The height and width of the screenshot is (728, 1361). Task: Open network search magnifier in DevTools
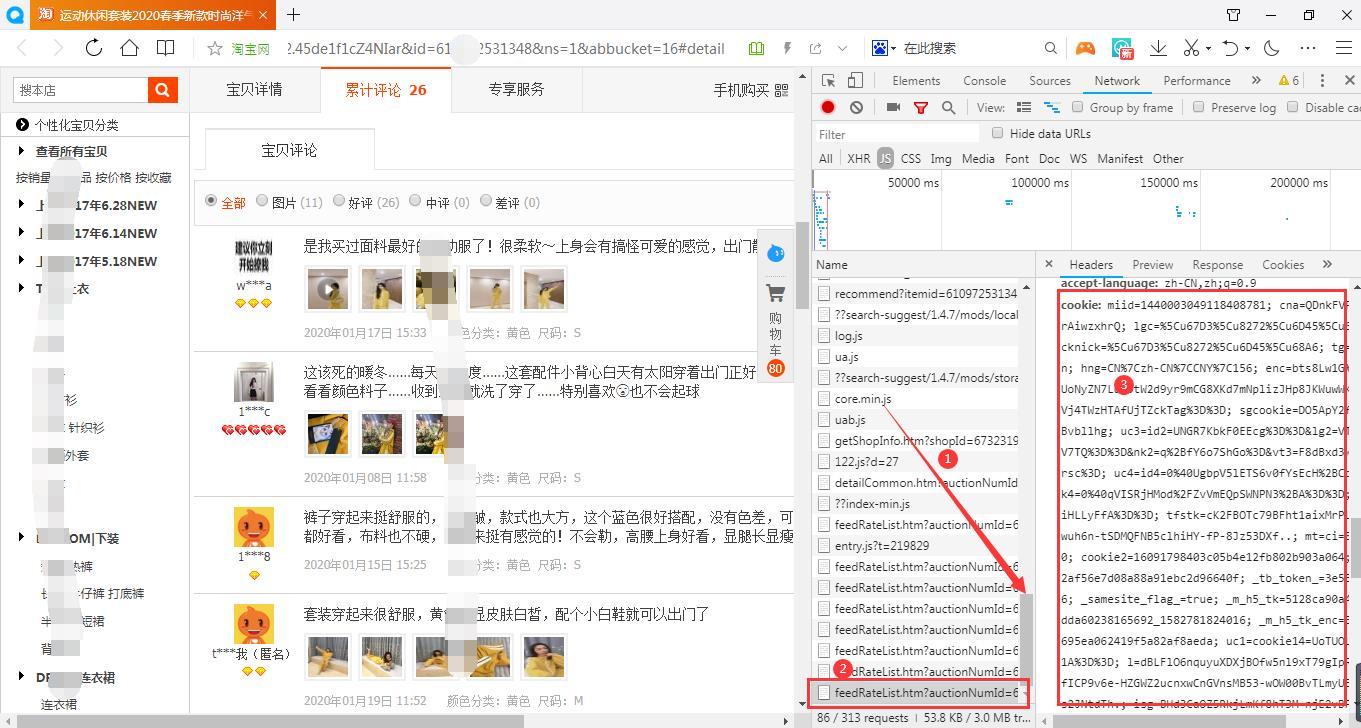(948, 107)
